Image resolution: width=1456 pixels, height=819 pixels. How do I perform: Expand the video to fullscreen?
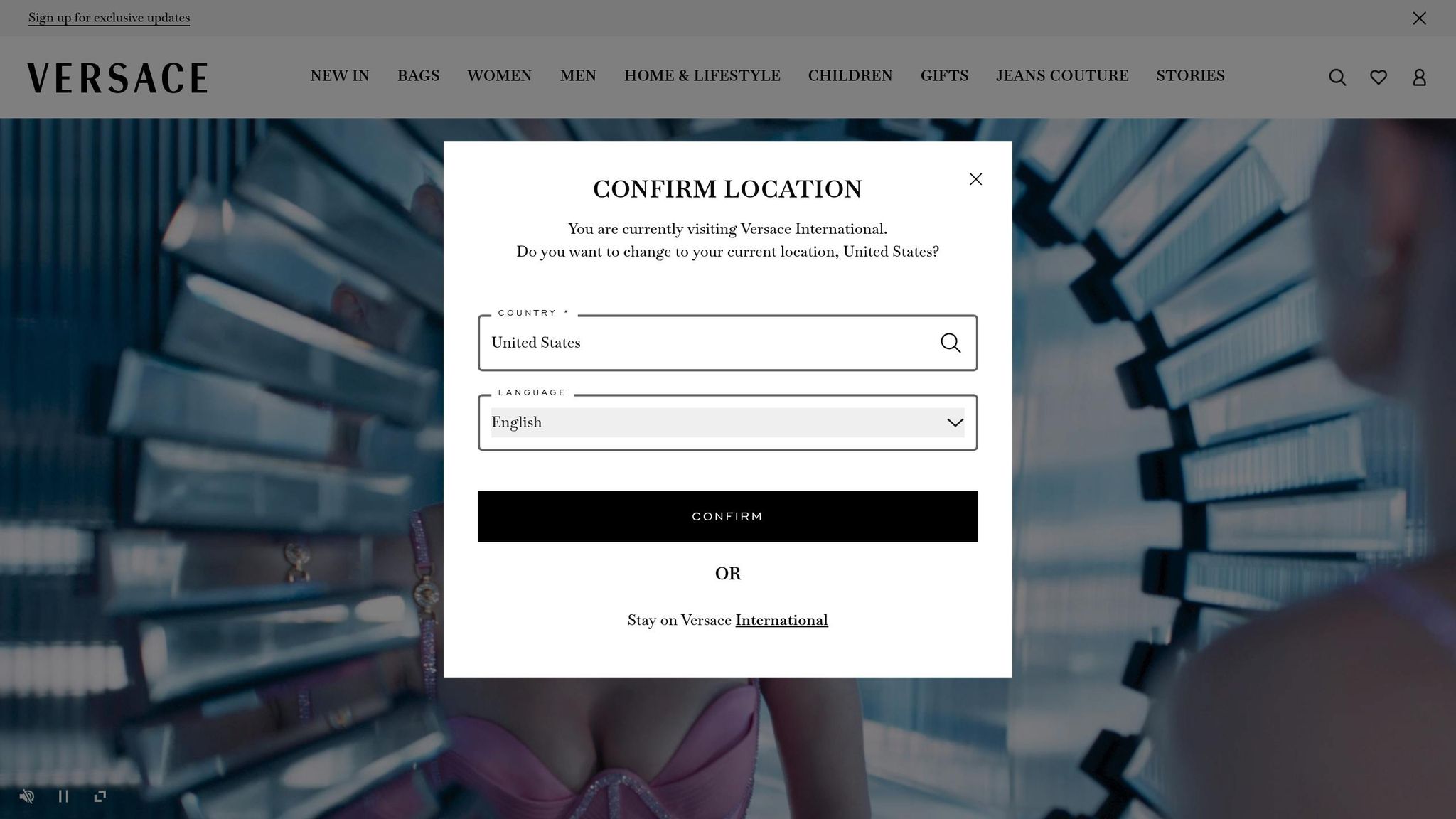(x=100, y=796)
